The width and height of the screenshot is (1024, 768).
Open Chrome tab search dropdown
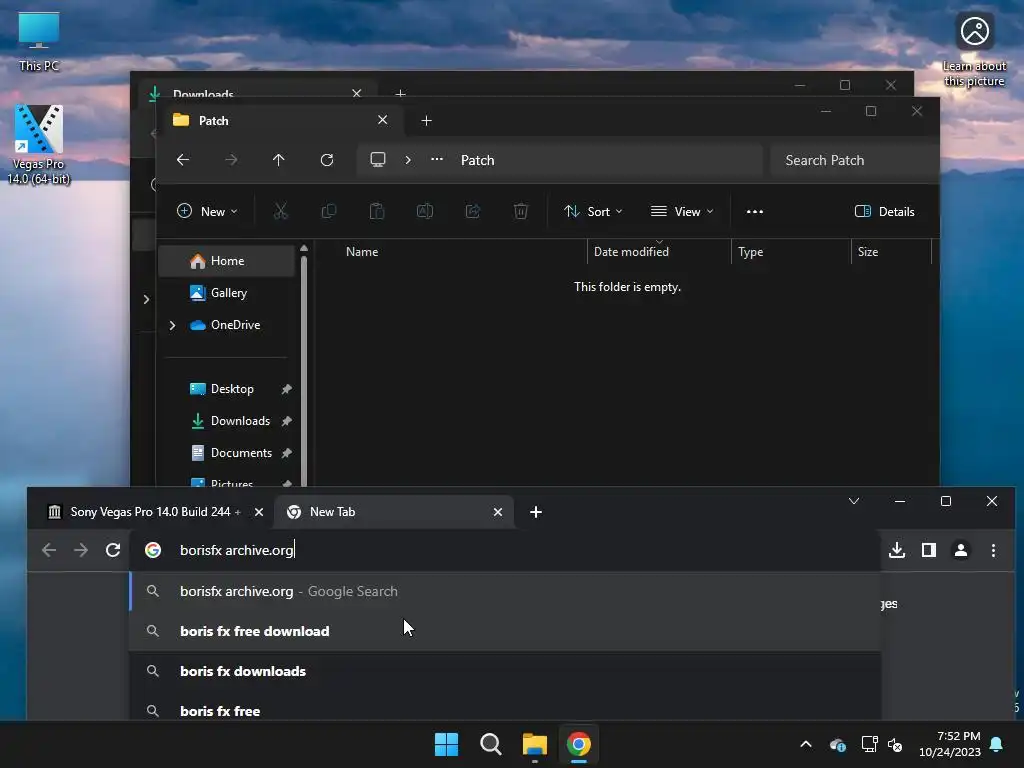(x=854, y=502)
